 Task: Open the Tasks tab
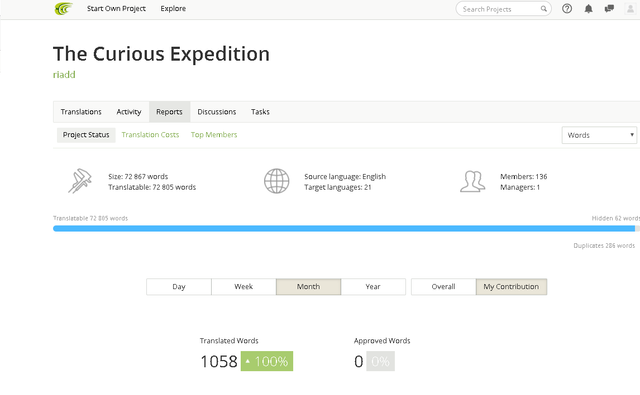click(260, 112)
